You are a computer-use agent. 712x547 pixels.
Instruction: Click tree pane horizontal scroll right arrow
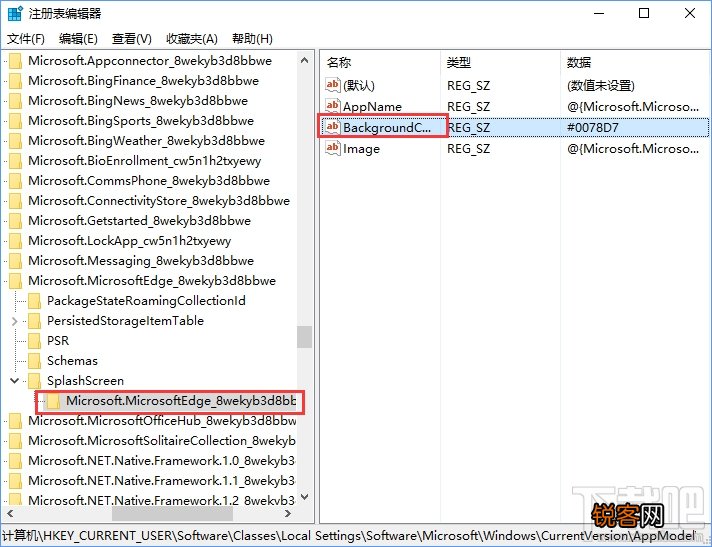click(288, 514)
